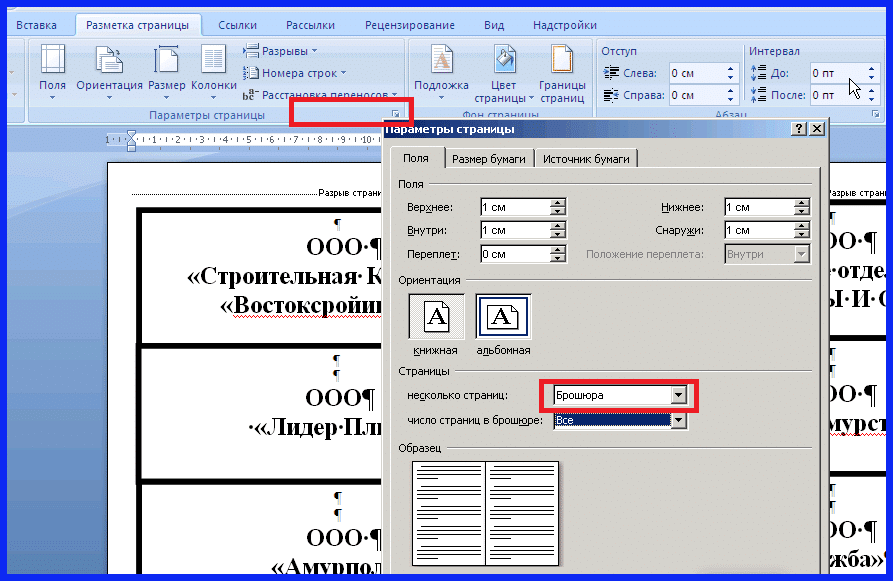
Task: Open Цвет страницы page color icon
Action: pos(504,62)
